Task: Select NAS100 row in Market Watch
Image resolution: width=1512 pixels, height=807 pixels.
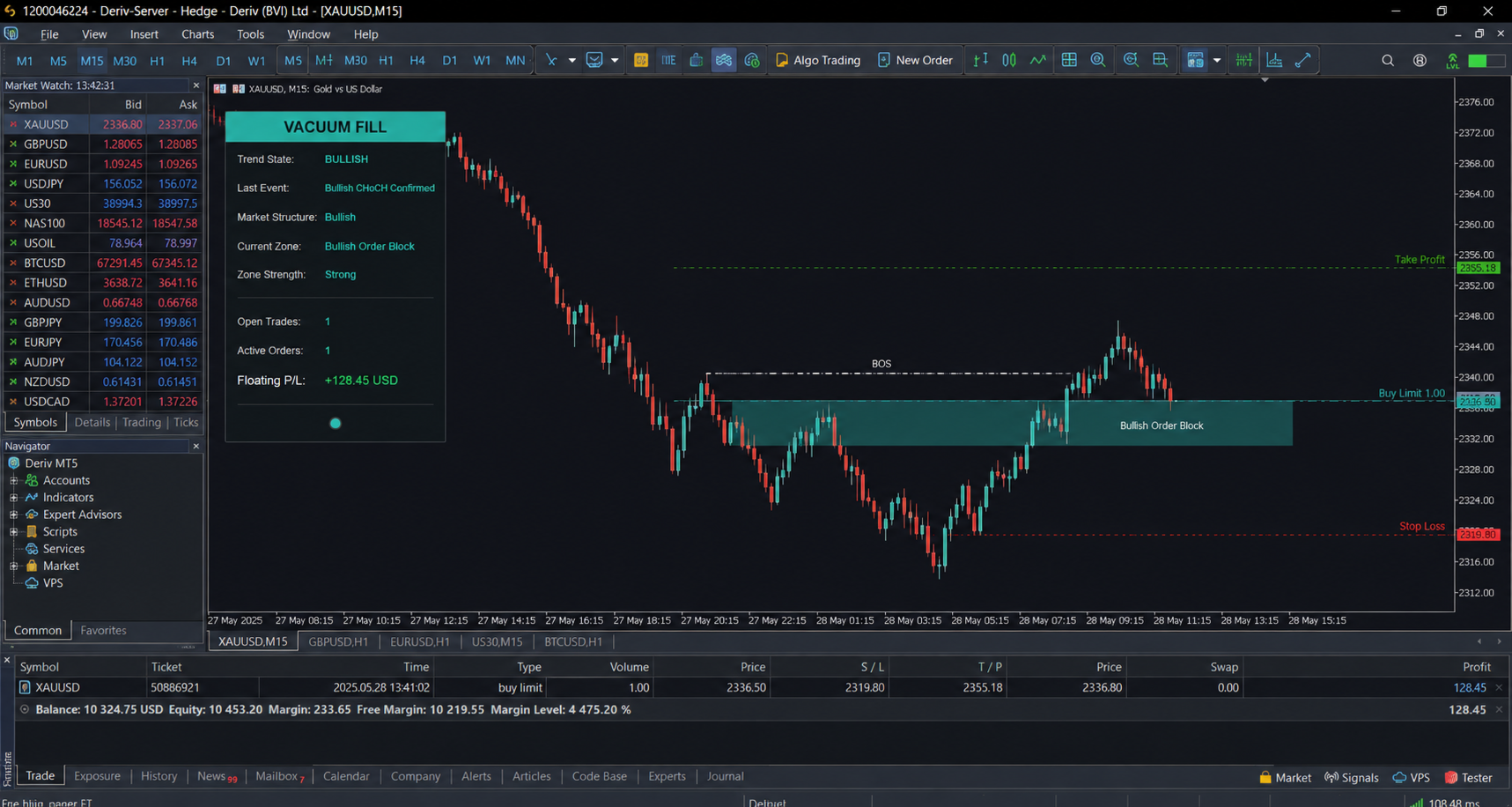Action: [102, 223]
